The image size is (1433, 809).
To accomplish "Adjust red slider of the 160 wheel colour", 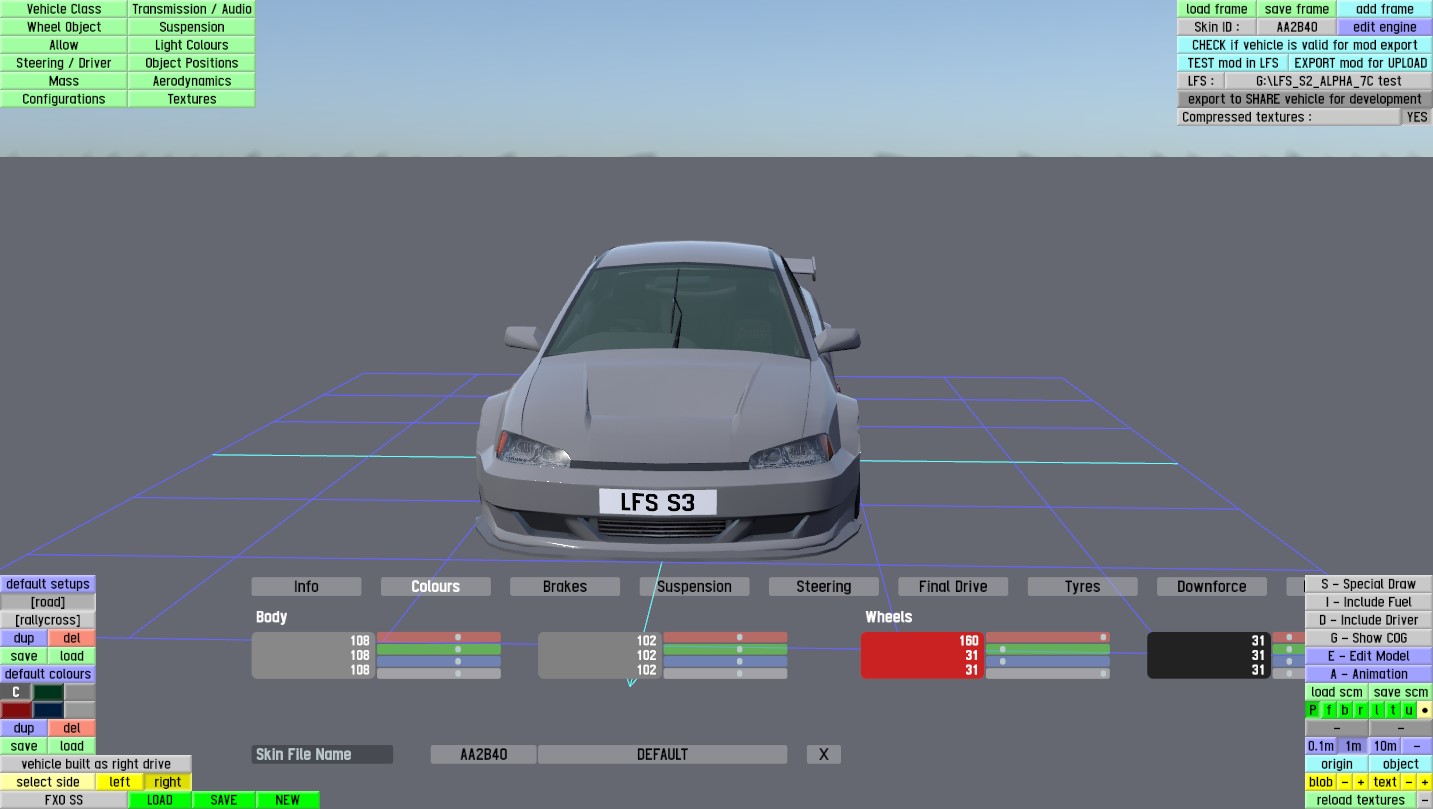I will (1048, 637).
